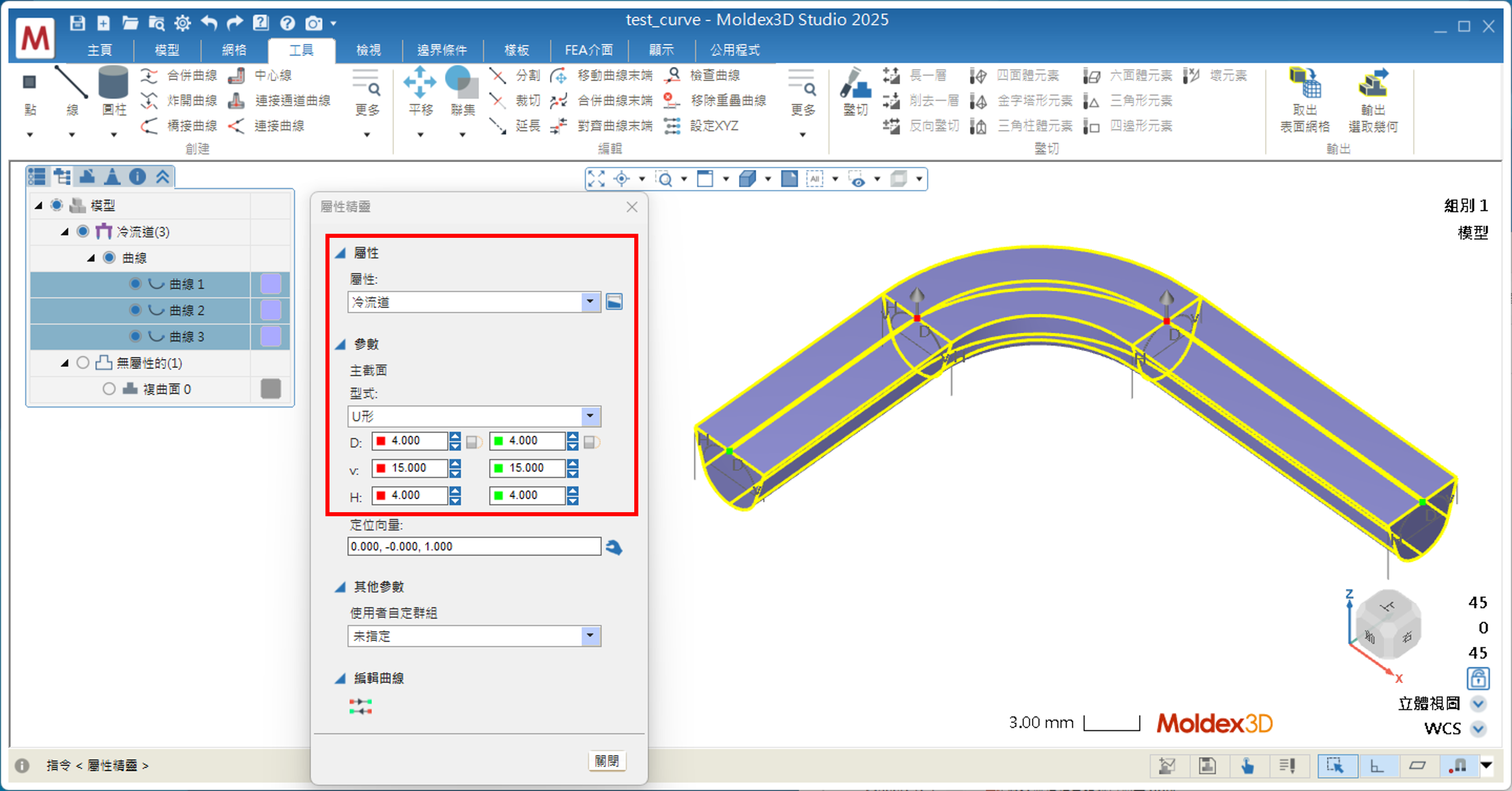Collapse the 編輯曲線 section
Screen dimensions: 1512x791
340,678
